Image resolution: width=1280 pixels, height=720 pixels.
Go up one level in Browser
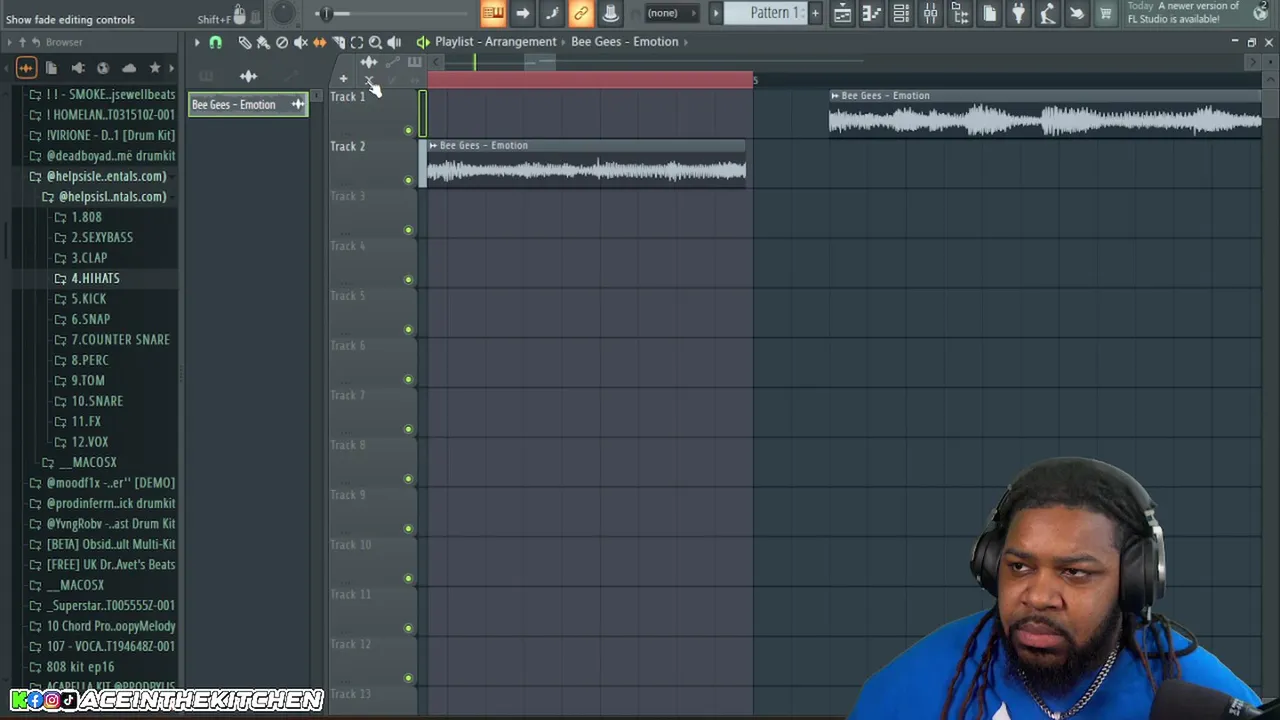pyautogui.click(x=22, y=42)
